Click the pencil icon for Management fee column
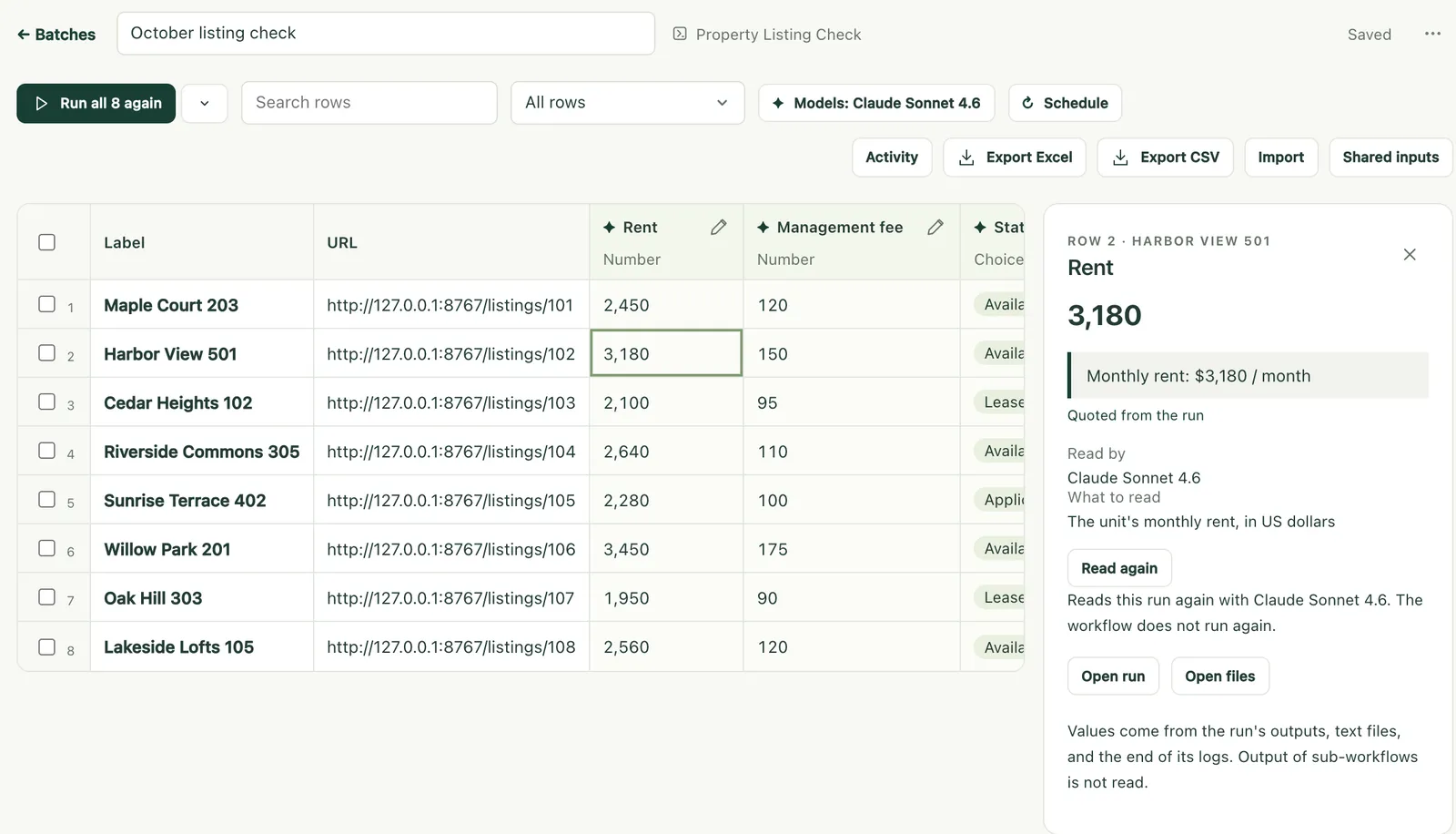Screen dimensions: 1456x834 pyautogui.click(x=935, y=227)
